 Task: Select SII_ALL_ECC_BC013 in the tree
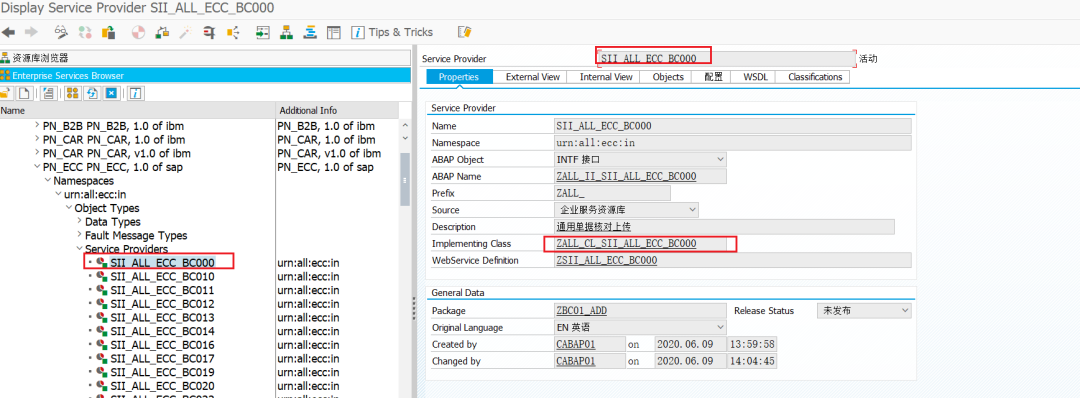coord(162,317)
